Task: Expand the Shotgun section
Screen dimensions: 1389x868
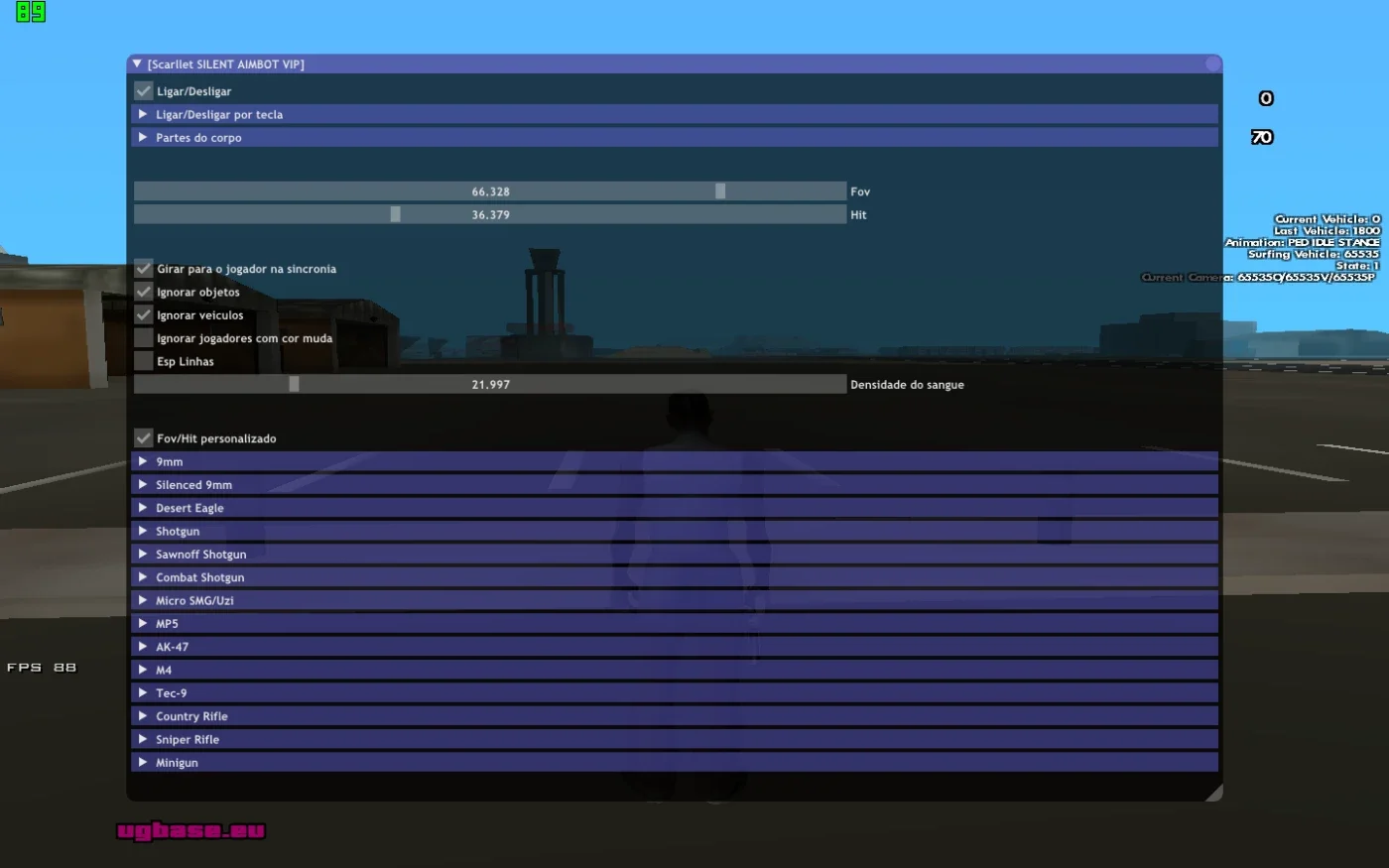Action: click(x=675, y=531)
